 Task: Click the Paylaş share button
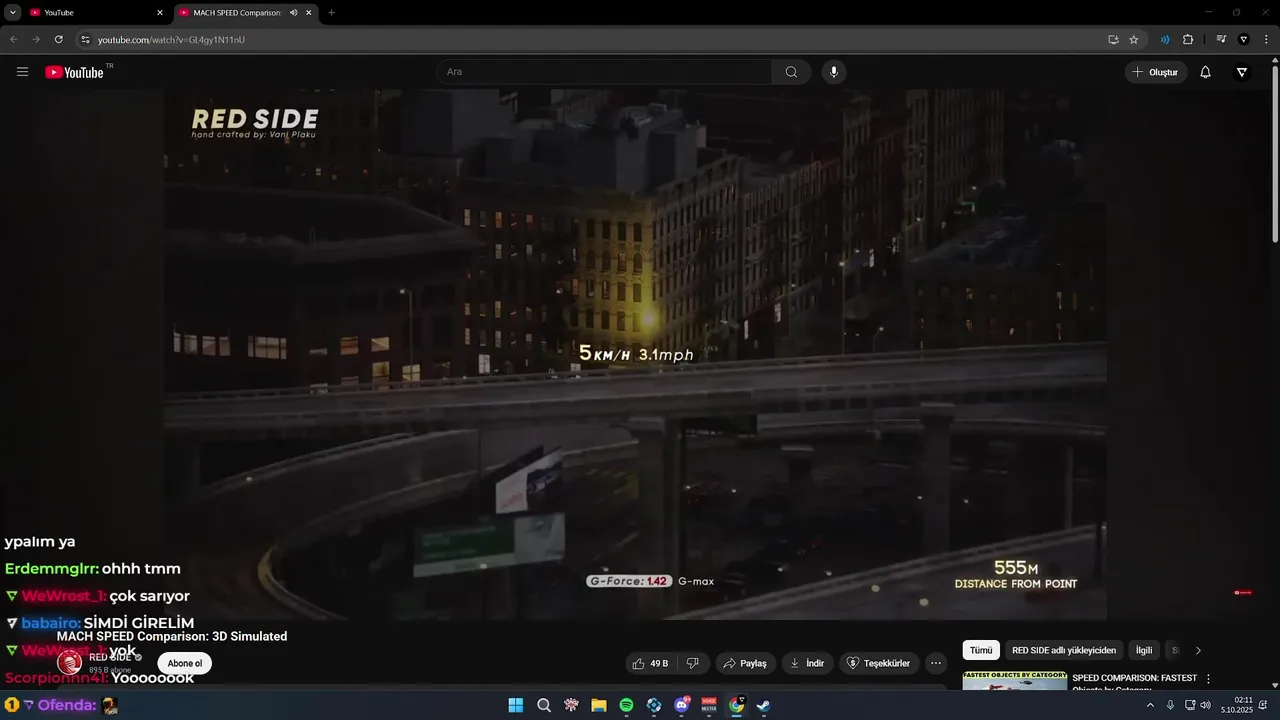coord(745,663)
